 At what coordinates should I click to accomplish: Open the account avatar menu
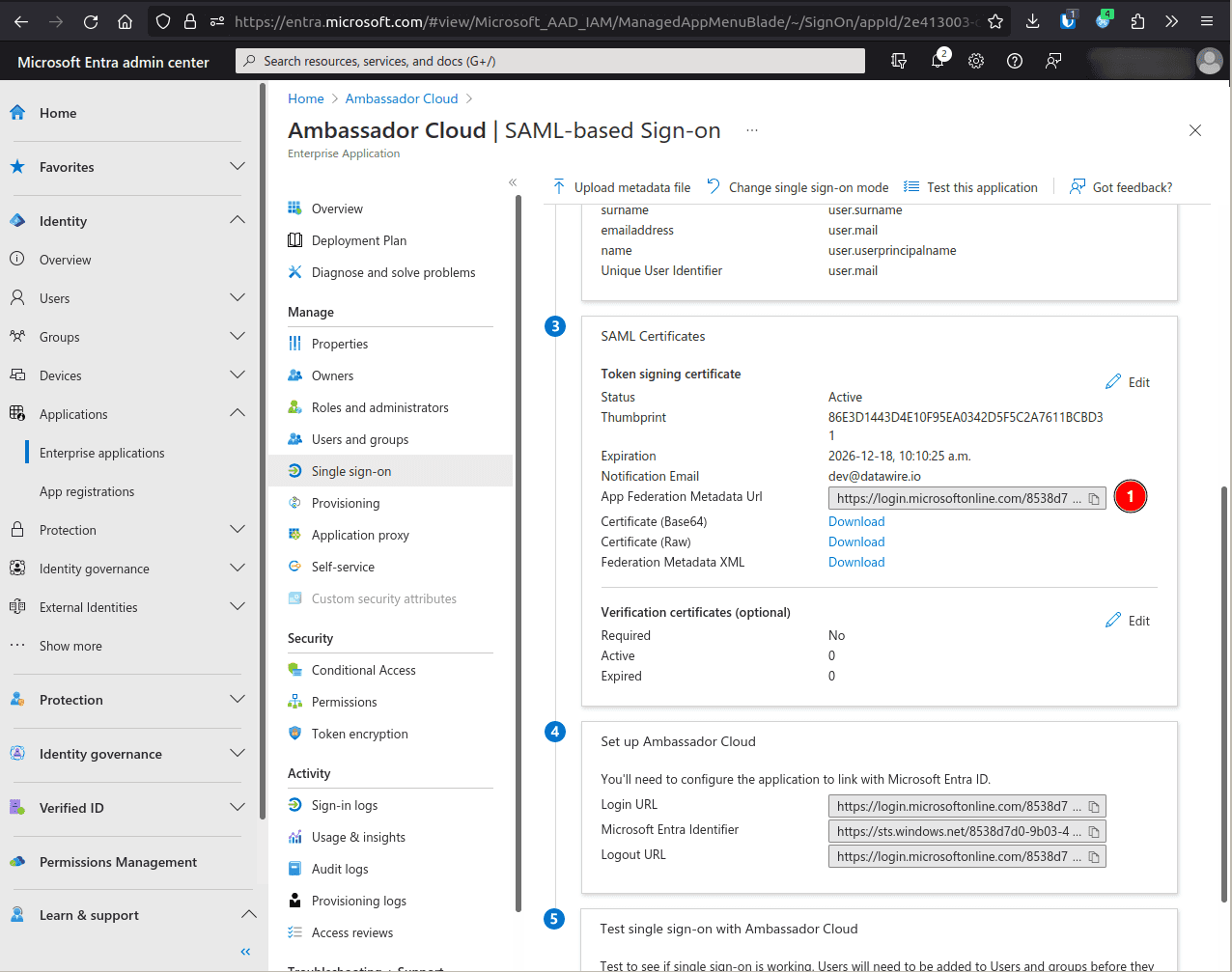(1209, 61)
